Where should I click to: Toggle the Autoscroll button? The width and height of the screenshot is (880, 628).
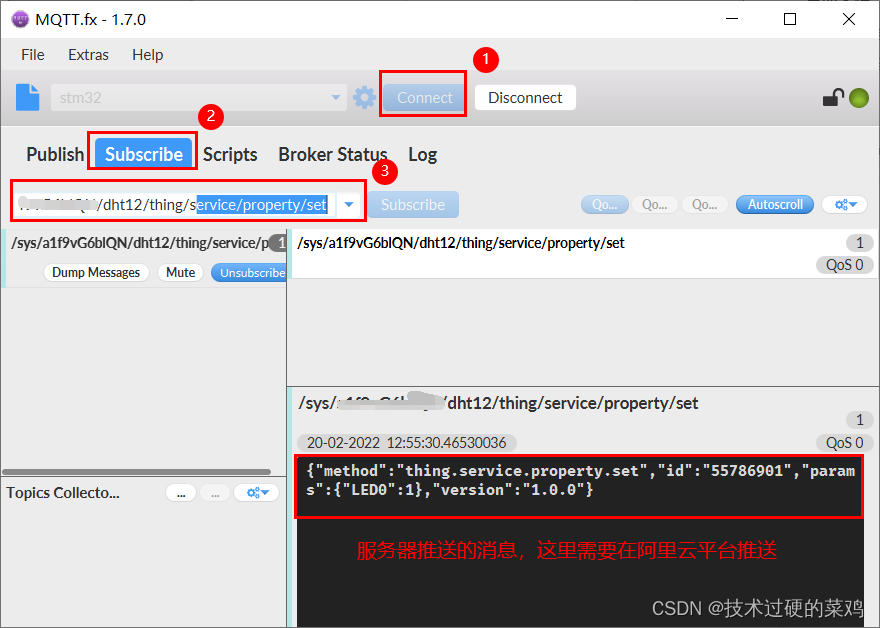click(774, 205)
